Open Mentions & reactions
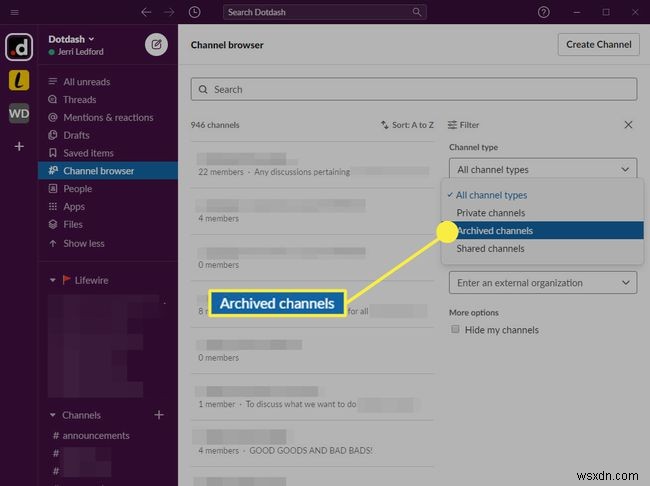This screenshot has width=650, height=486. tap(108, 117)
